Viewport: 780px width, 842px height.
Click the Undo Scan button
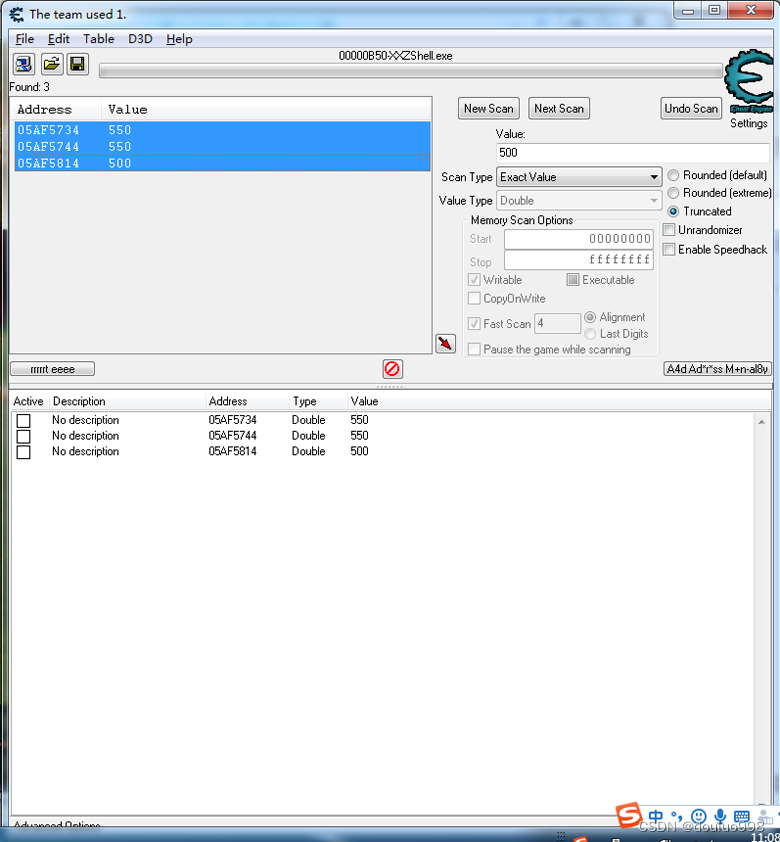pos(691,108)
